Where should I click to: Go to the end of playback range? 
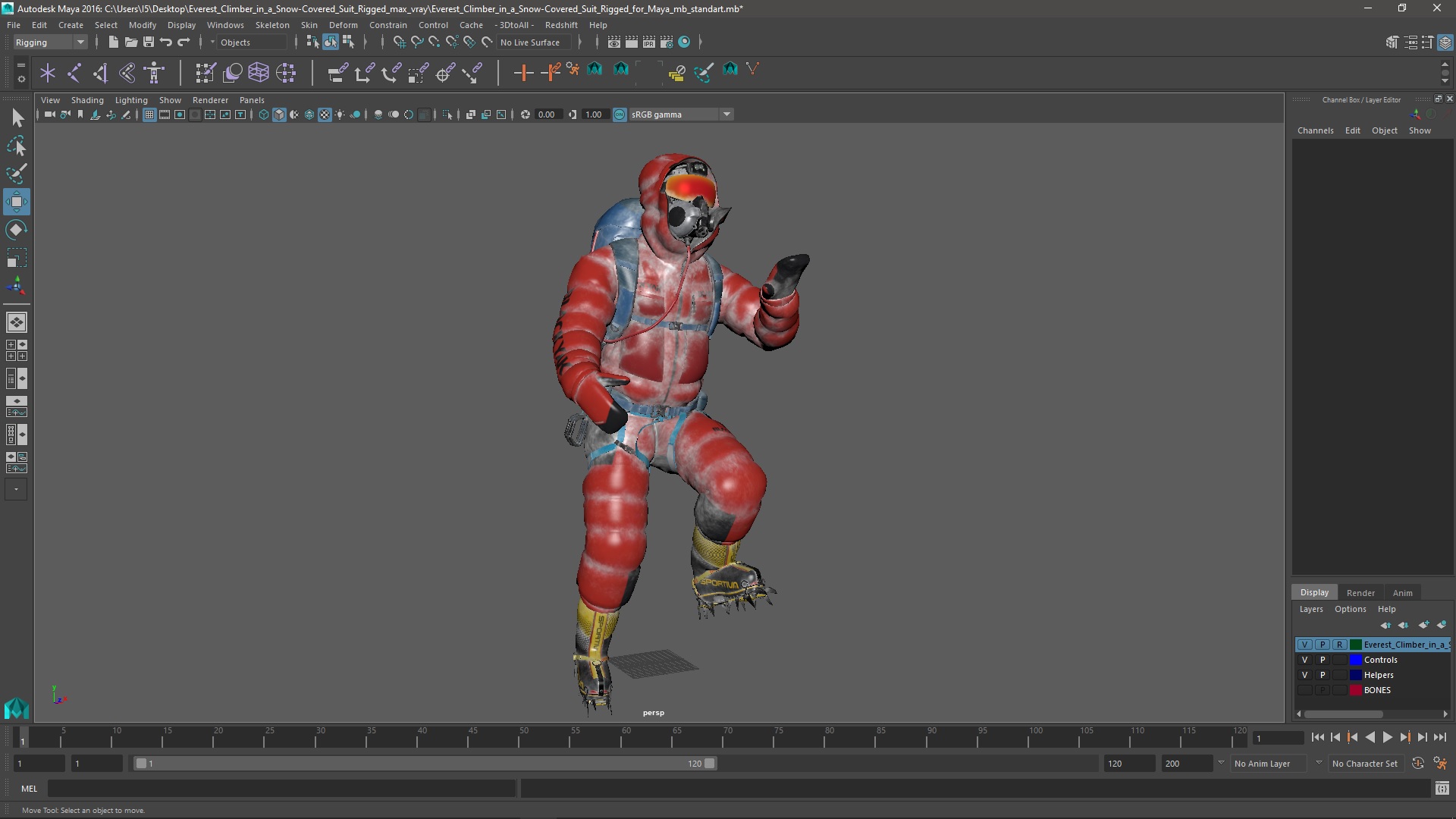[x=1440, y=737]
